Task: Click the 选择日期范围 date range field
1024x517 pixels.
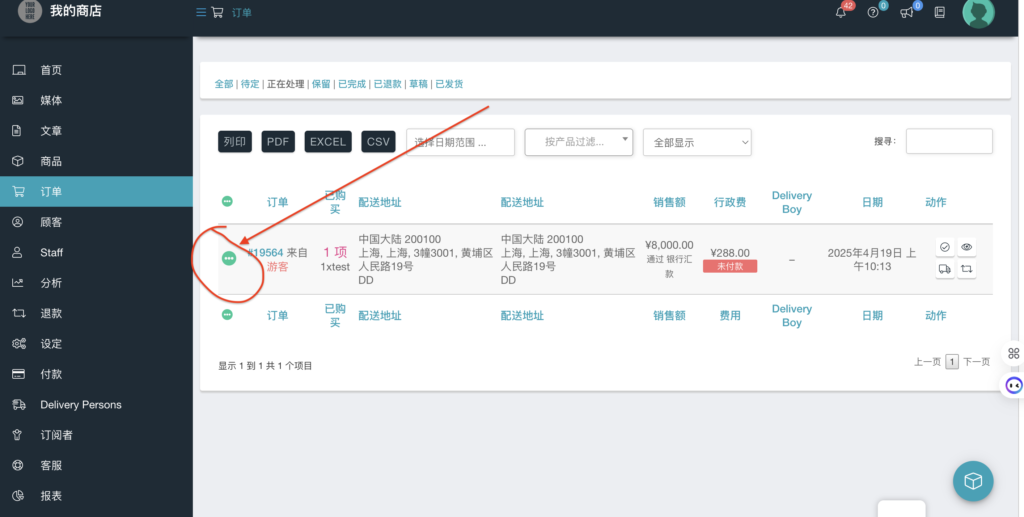Action: coord(460,142)
